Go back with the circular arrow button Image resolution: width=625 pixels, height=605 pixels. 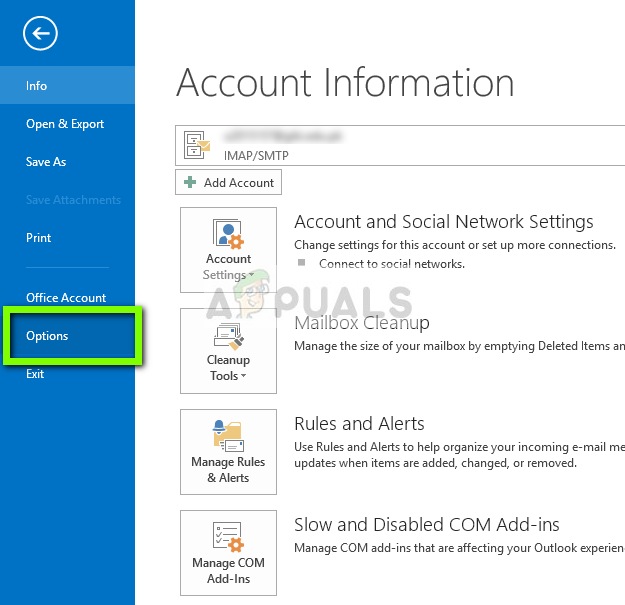tap(40, 33)
